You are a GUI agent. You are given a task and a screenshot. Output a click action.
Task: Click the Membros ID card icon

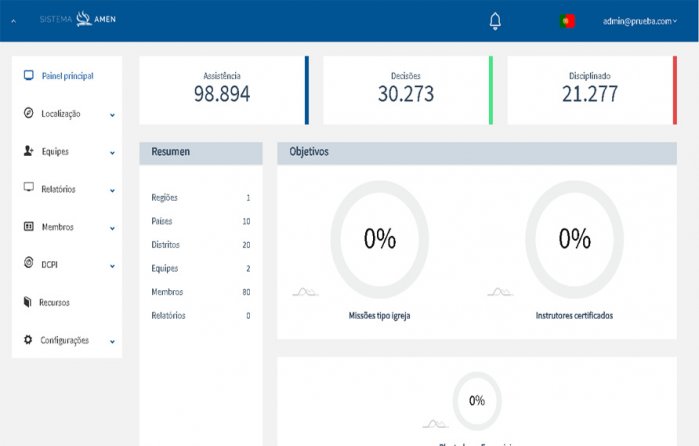[x=28, y=227]
